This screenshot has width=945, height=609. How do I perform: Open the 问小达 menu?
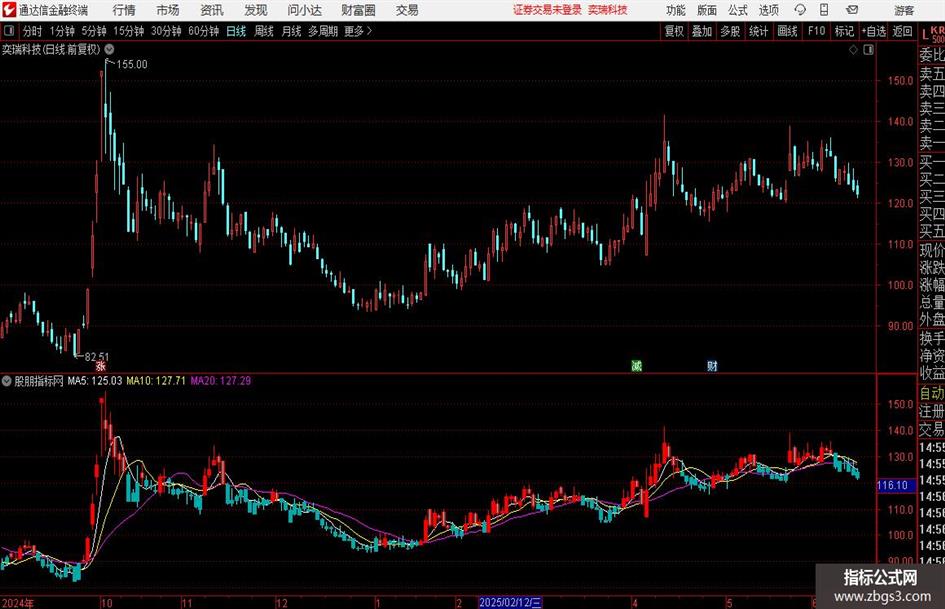point(304,10)
